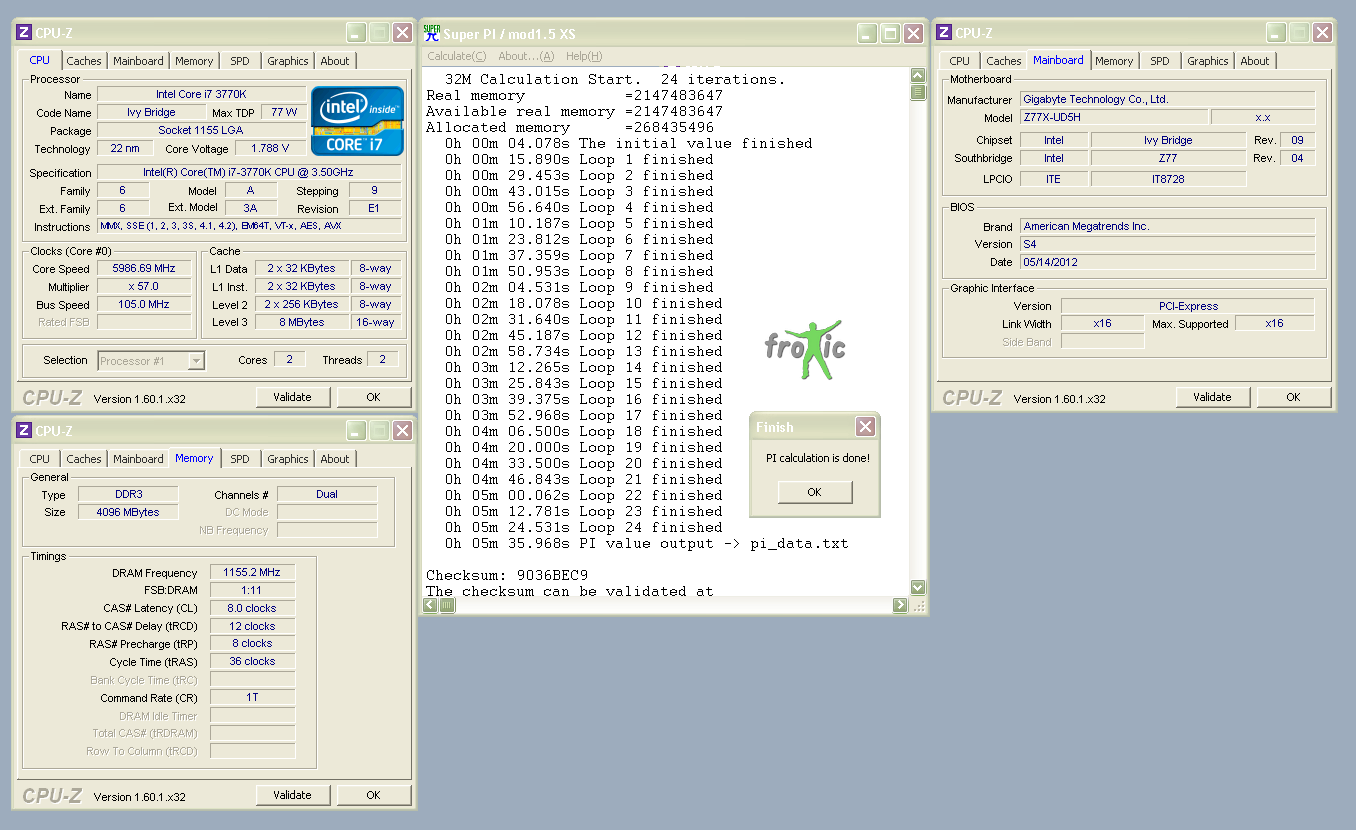This screenshot has width=1356, height=830.
Task: Minimize the CPU-Z Memory window
Action: [356, 431]
